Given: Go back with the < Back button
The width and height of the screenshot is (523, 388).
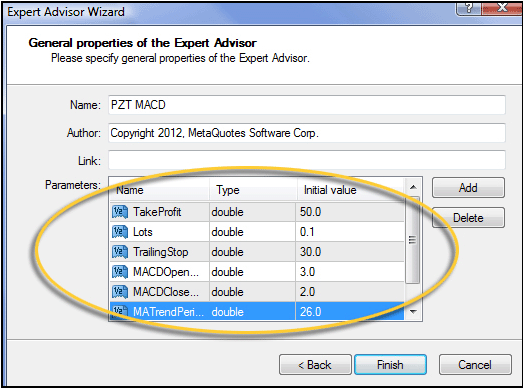Looking at the screenshot, I should [x=315, y=365].
